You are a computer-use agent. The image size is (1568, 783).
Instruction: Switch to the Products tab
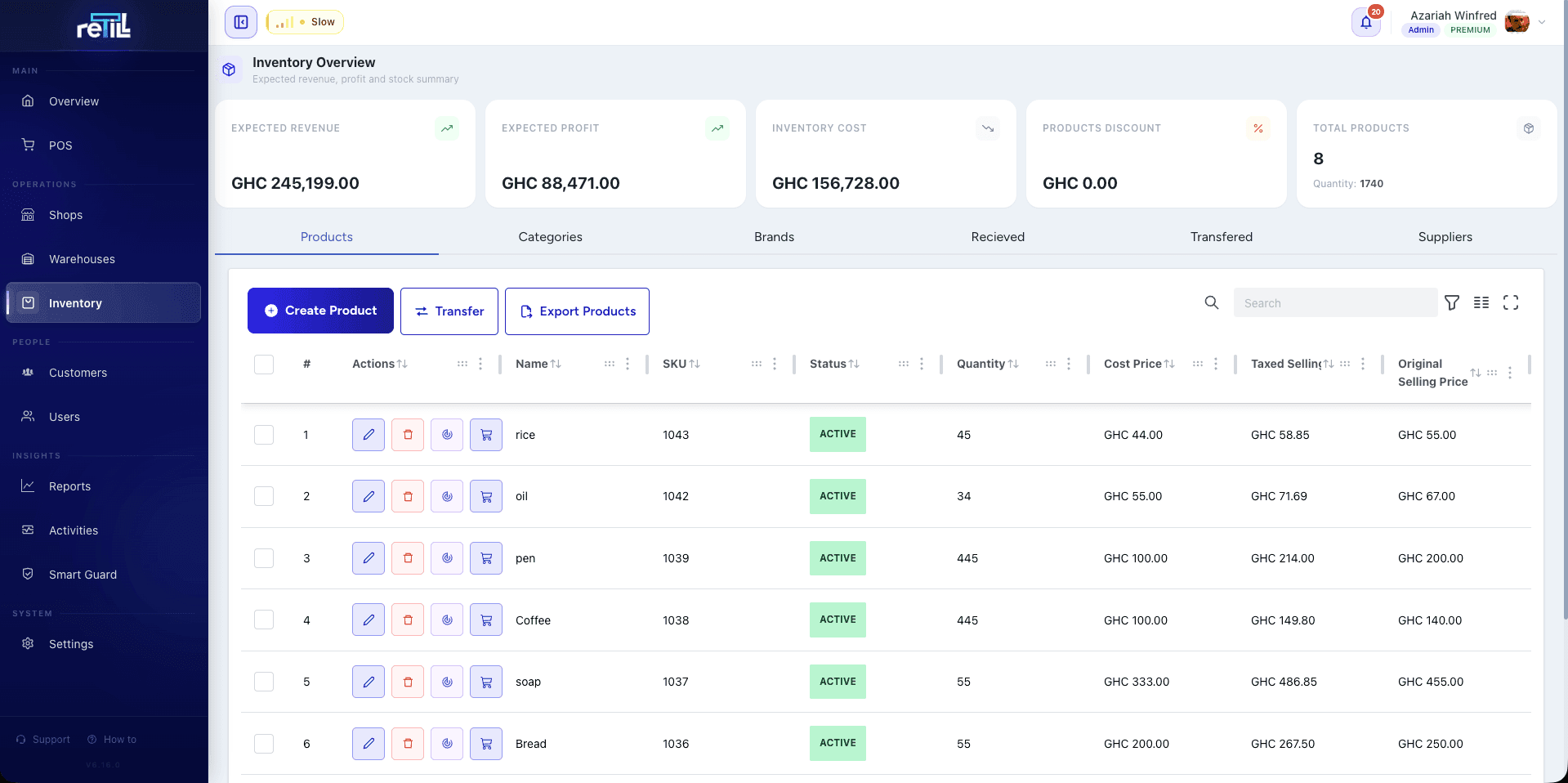(x=327, y=237)
